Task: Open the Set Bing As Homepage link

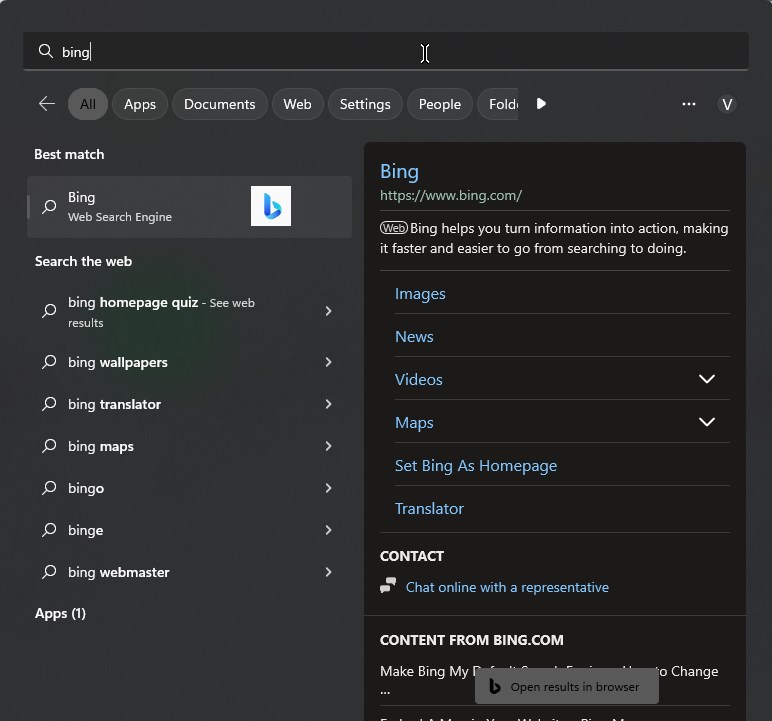Action: (x=476, y=465)
